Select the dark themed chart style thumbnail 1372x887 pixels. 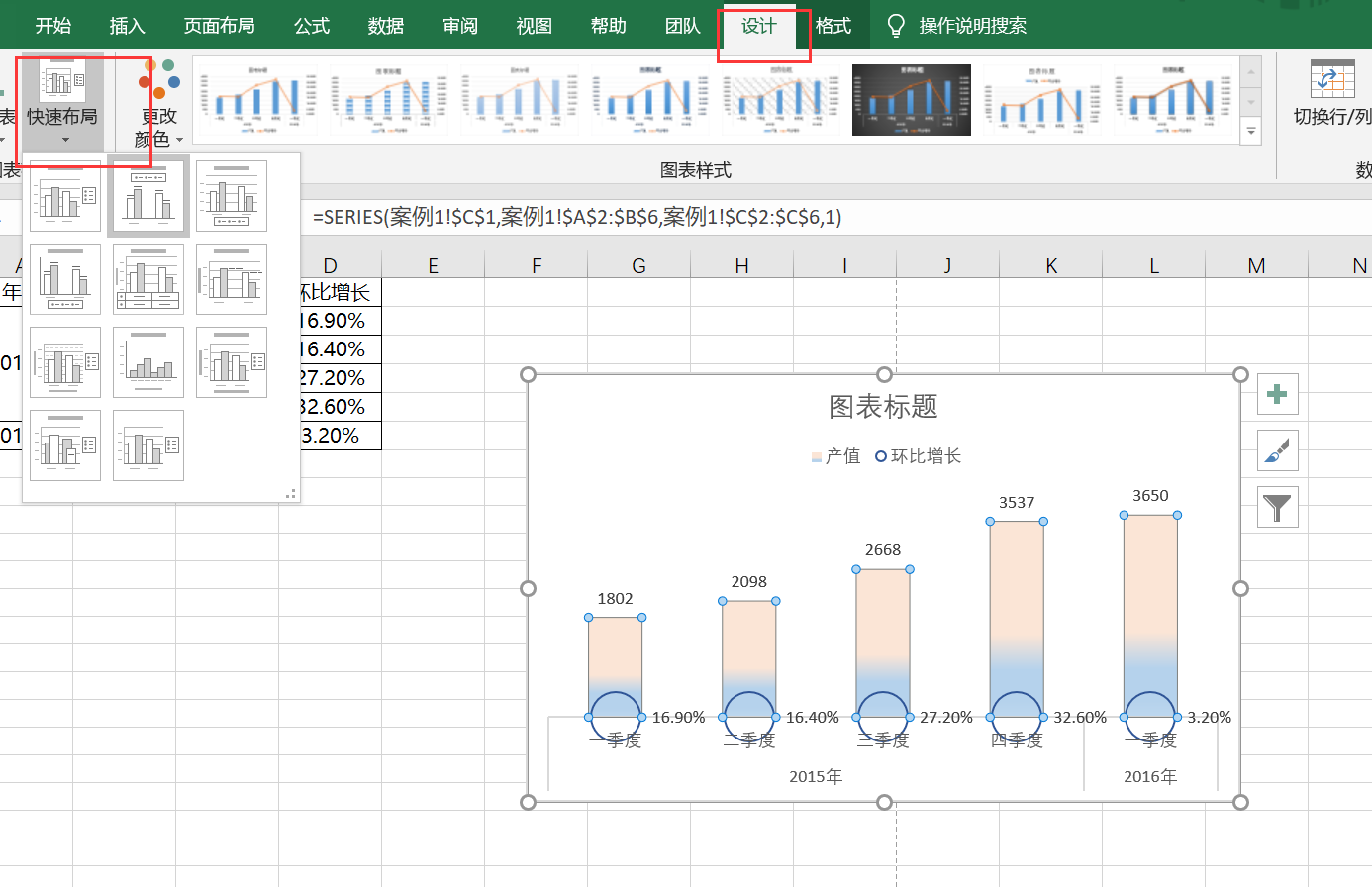pyautogui.click(x=911, y=99)
